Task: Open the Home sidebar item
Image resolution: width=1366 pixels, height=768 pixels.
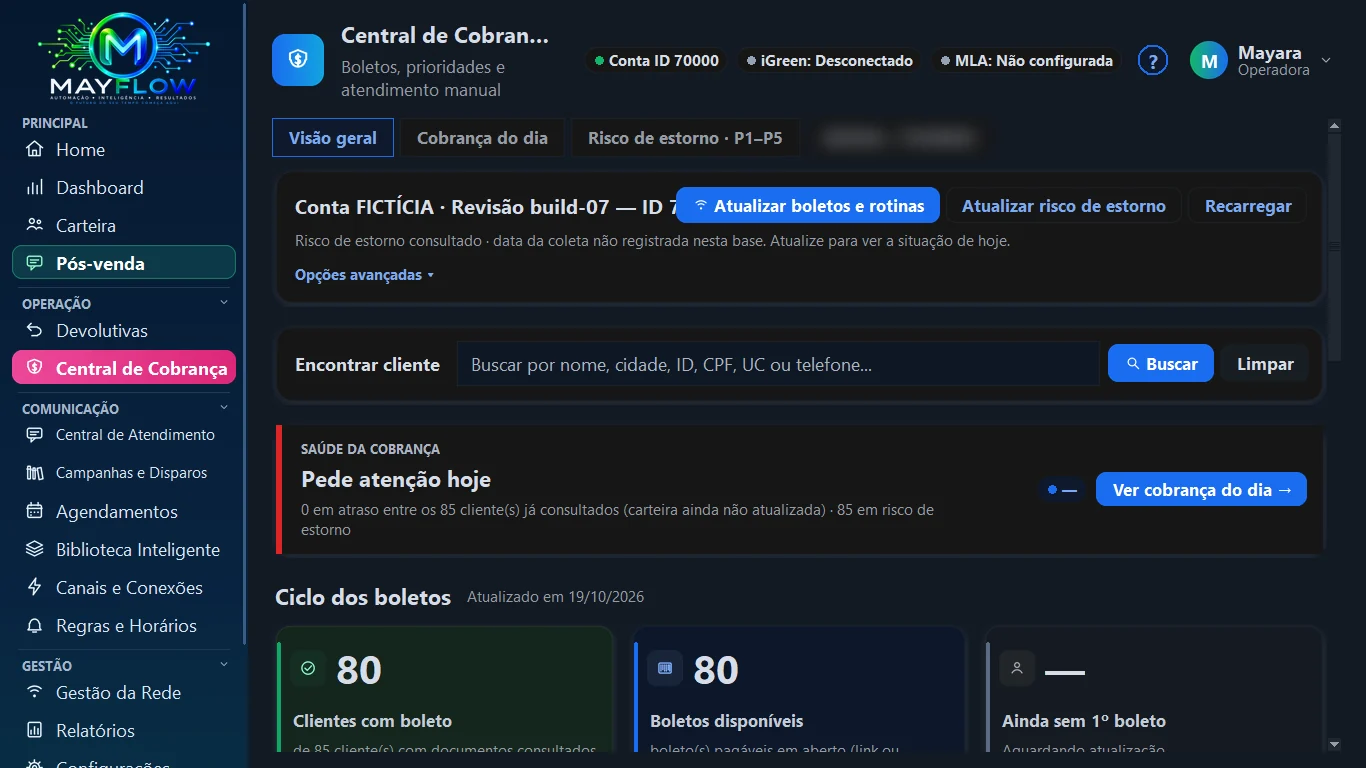Action: (x=124, y=150)
